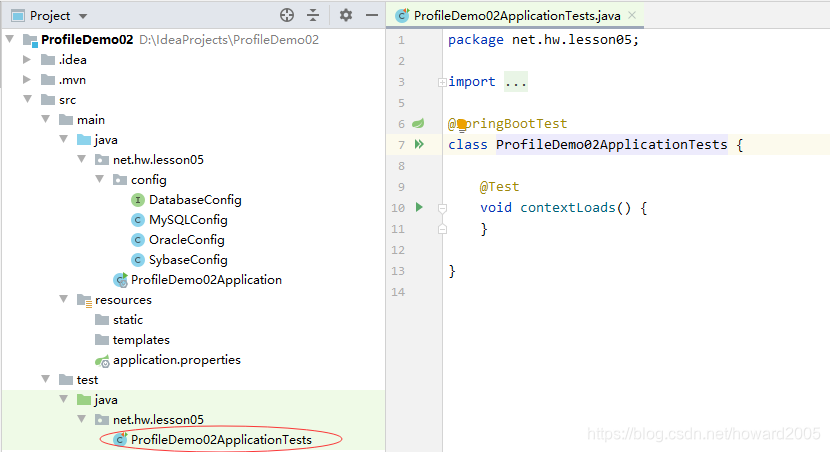830x452 pixels.
Task: Click the collapse all icon in Project panel
Action: 313,15
